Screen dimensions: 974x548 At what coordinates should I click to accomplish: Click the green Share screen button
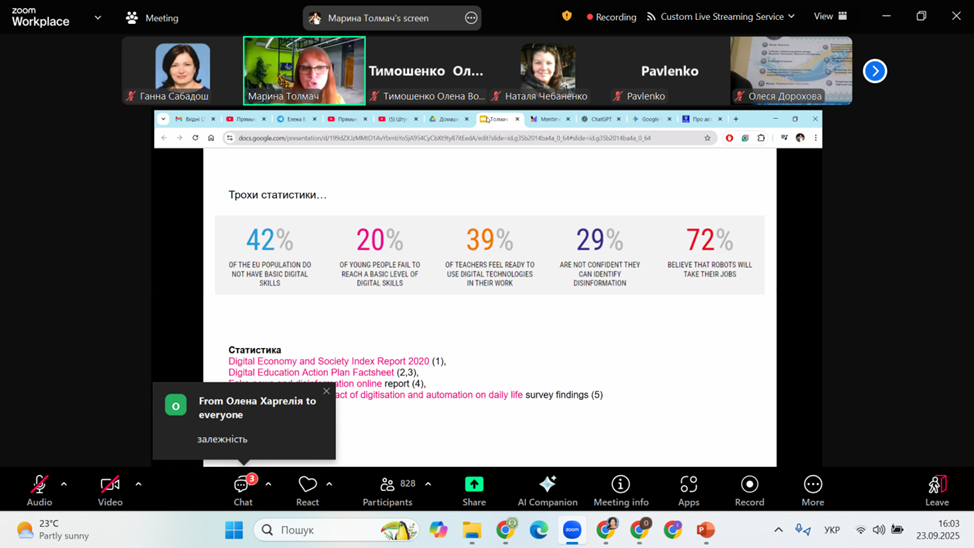pyautogui.click(x=474, y=489)
